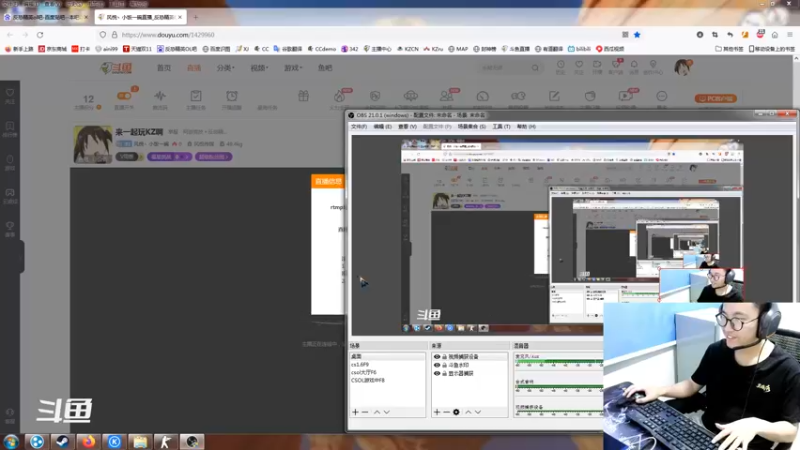Move the selected OBS scene down
This screenshot has height=450, width=800.
pos(387,412)
